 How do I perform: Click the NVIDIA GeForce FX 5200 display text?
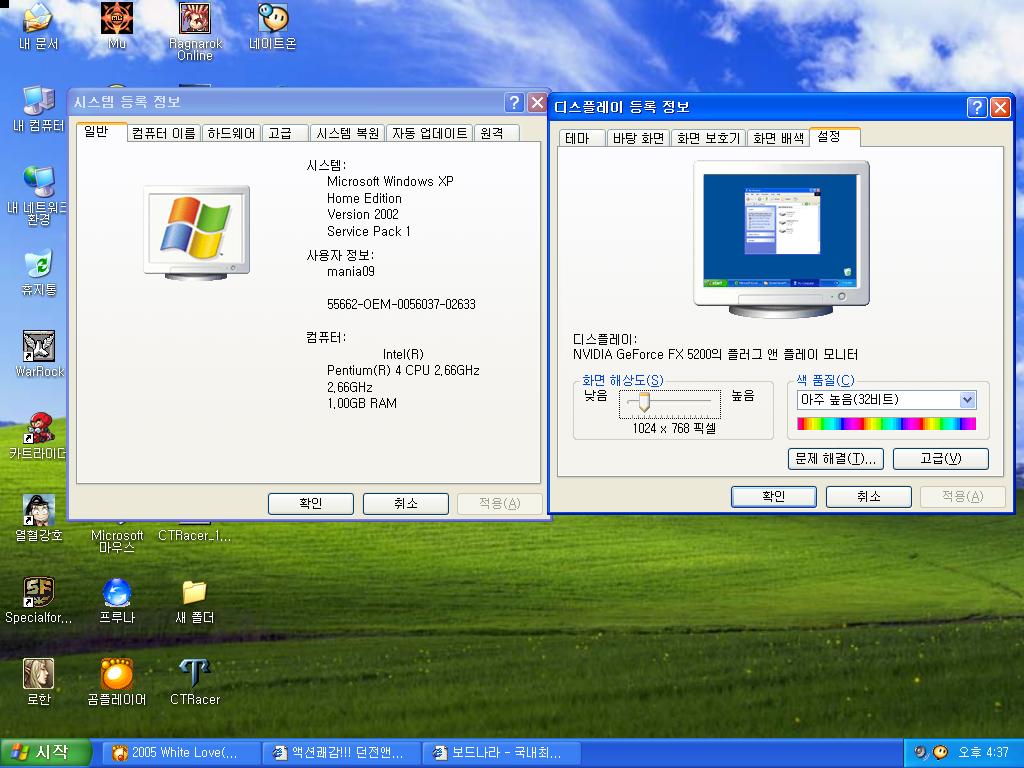715,355
